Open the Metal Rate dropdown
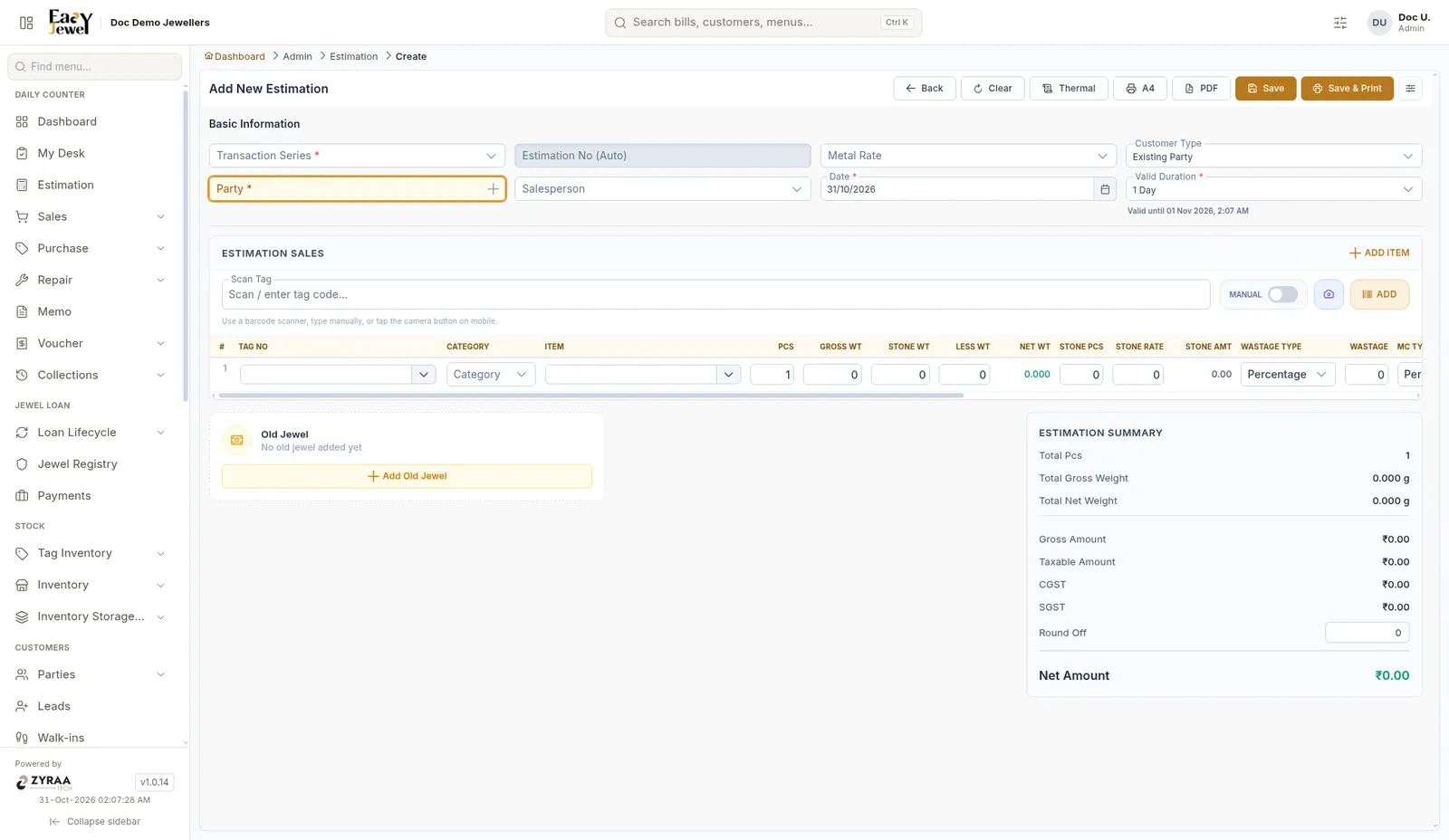 click(x=968, y=156)
